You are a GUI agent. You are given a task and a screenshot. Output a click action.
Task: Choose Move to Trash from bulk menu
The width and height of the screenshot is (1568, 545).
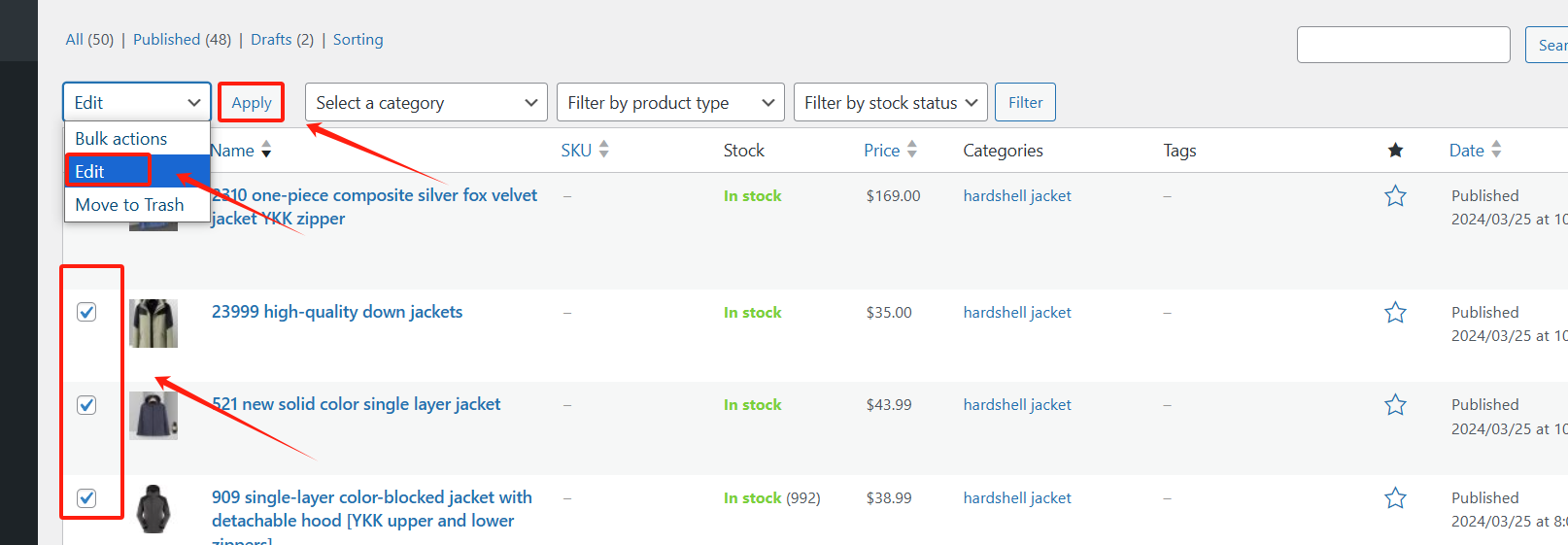129,205
